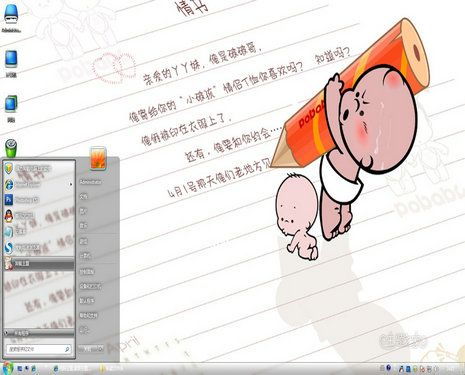The image size is (465, 375).
Task: Expand All Programs in the Start menu
Action: coord(39,333)
